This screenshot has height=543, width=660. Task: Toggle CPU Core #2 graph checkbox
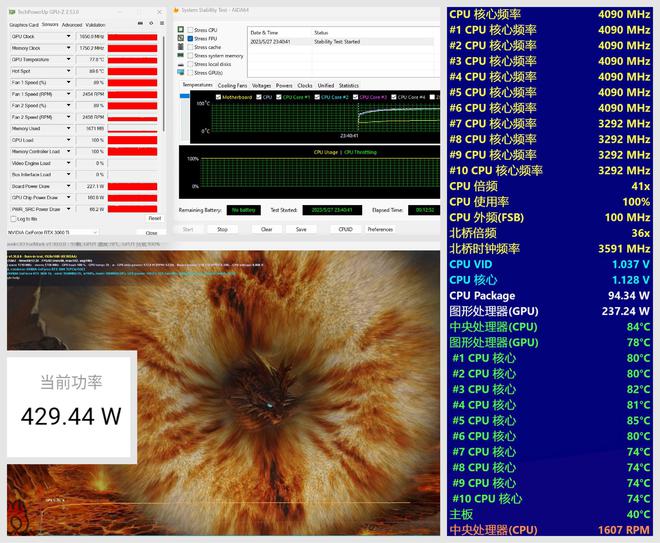click(x=317, y=97)
